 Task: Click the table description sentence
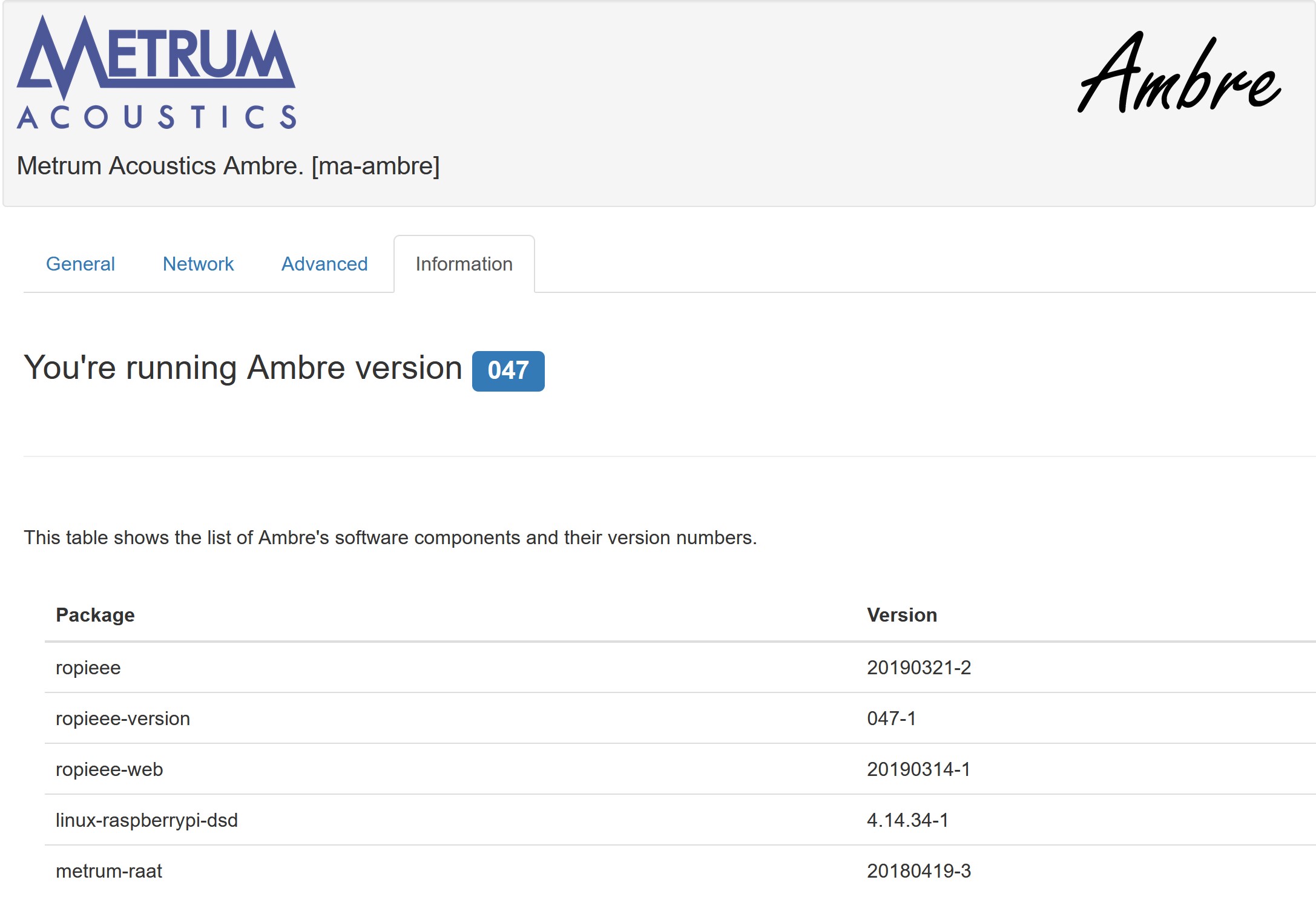click(390, 537)
